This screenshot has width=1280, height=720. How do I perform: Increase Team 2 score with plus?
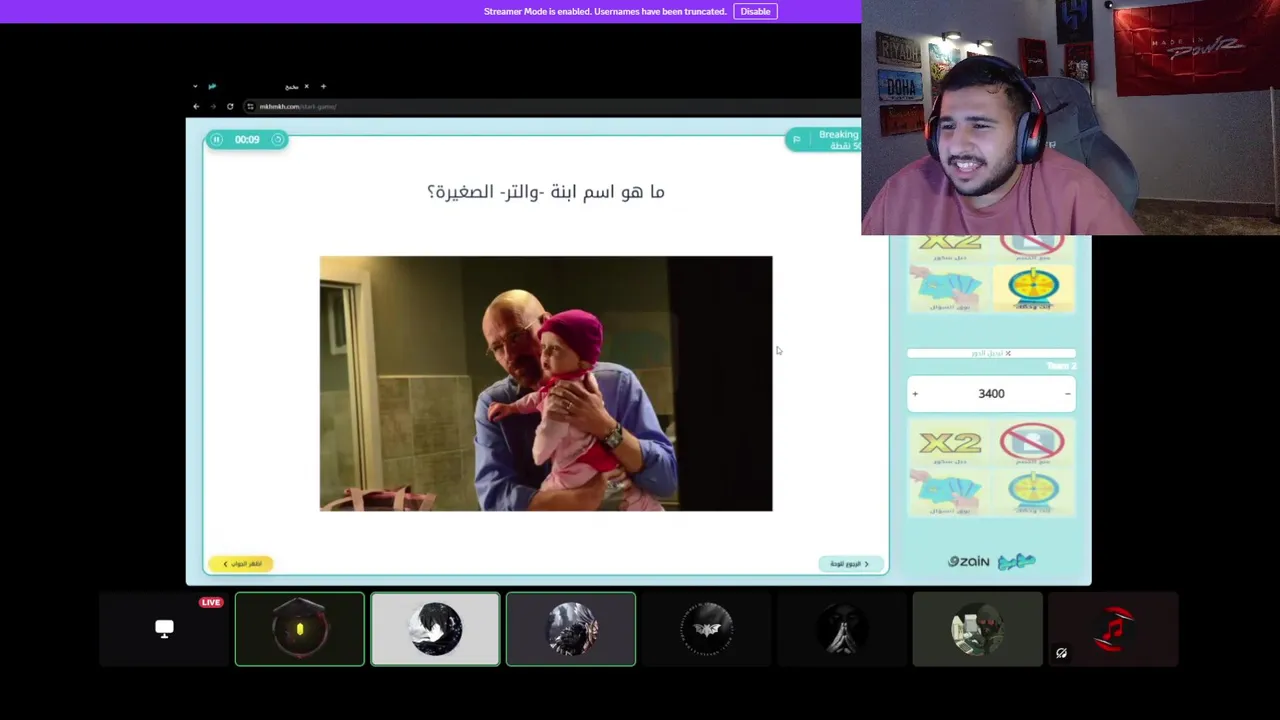pos(915,394)
